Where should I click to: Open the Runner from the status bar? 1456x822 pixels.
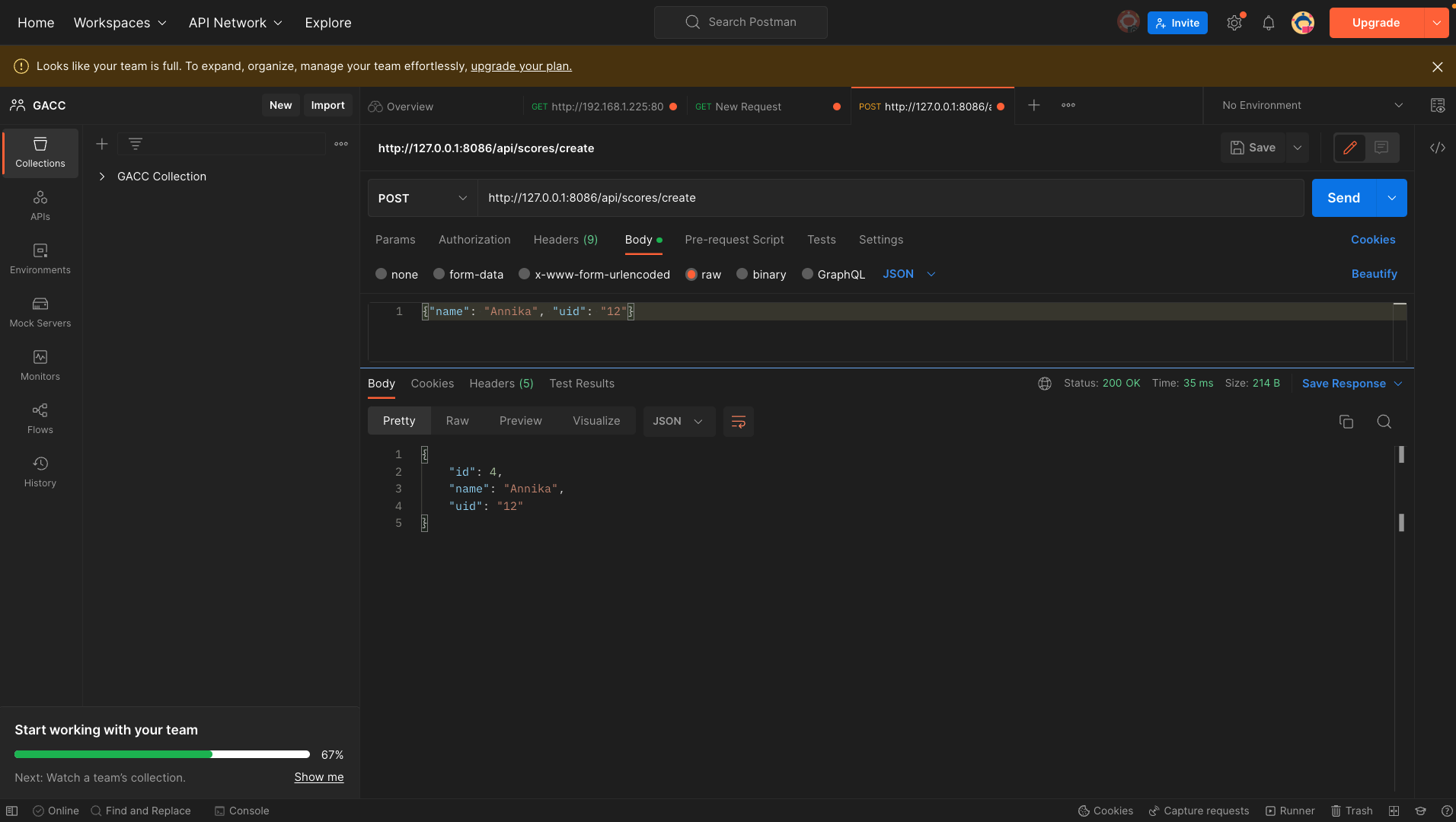(1291, 811)
